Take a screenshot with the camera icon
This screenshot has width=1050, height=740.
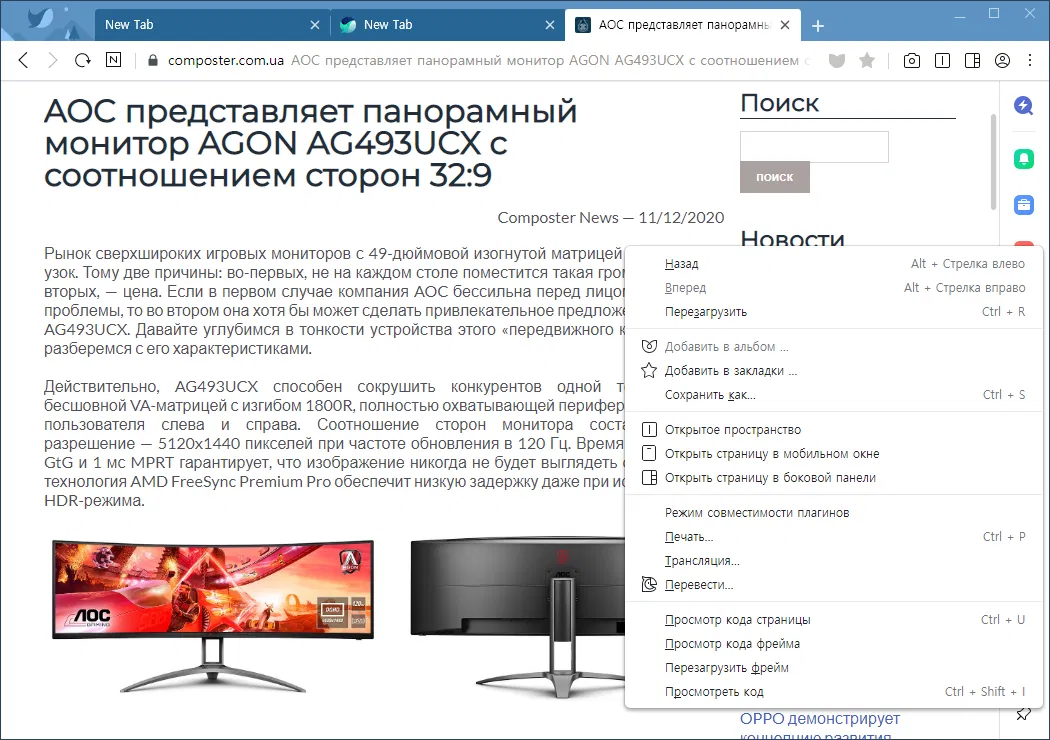click(911, 61)
